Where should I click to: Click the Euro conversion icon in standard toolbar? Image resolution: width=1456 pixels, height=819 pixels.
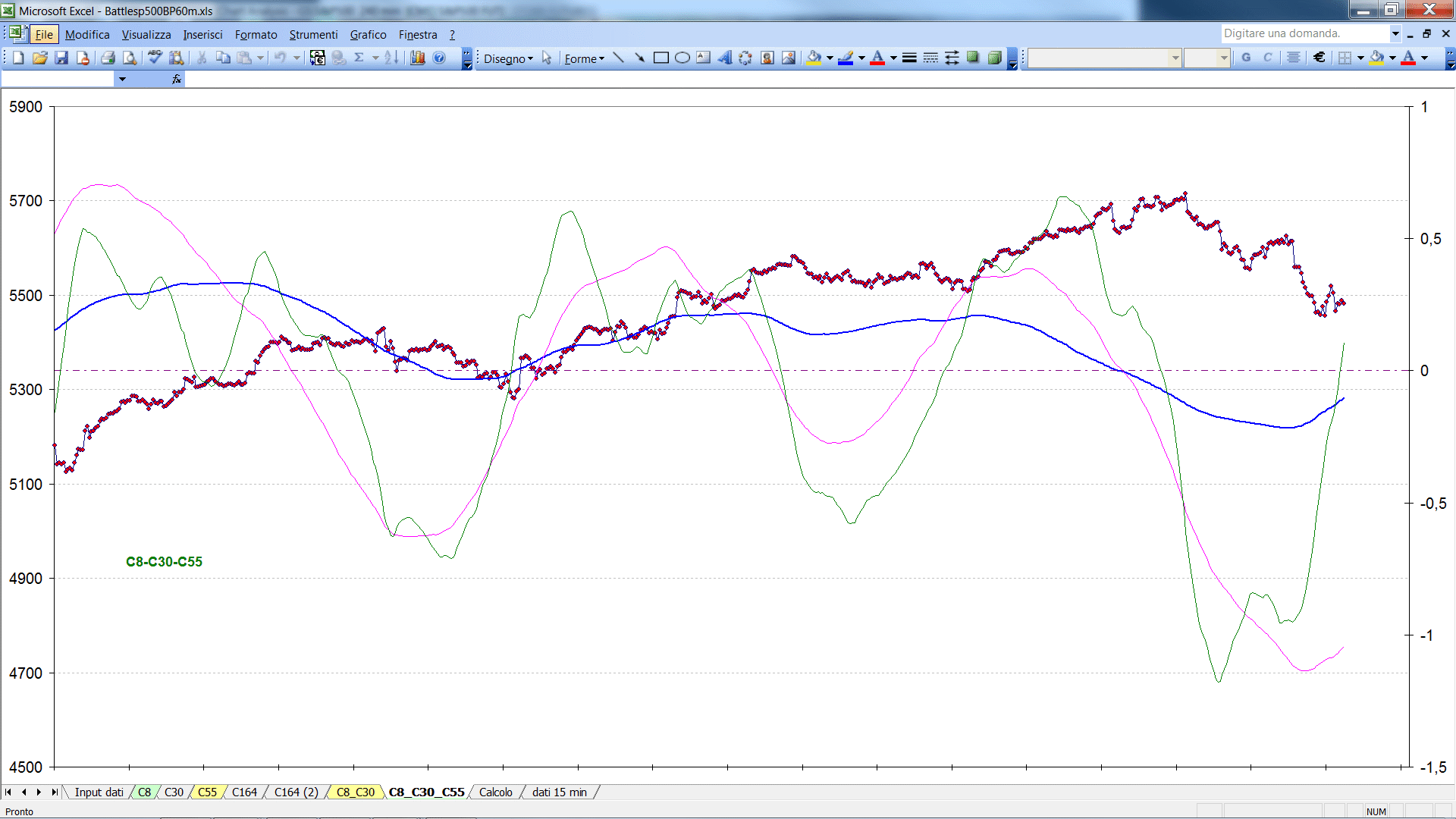[317, 58]
